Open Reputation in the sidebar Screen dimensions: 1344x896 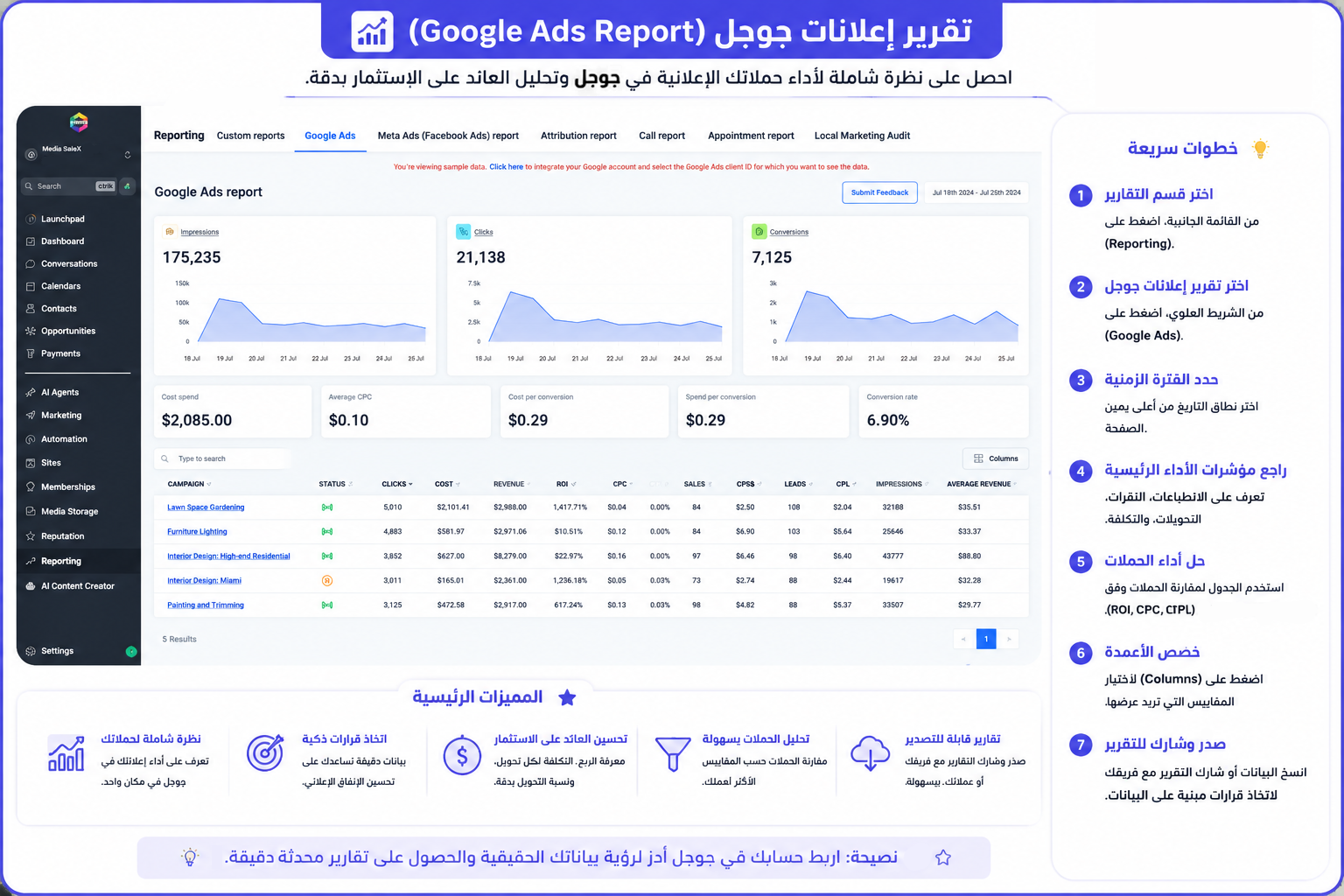(x=63, y=536)
